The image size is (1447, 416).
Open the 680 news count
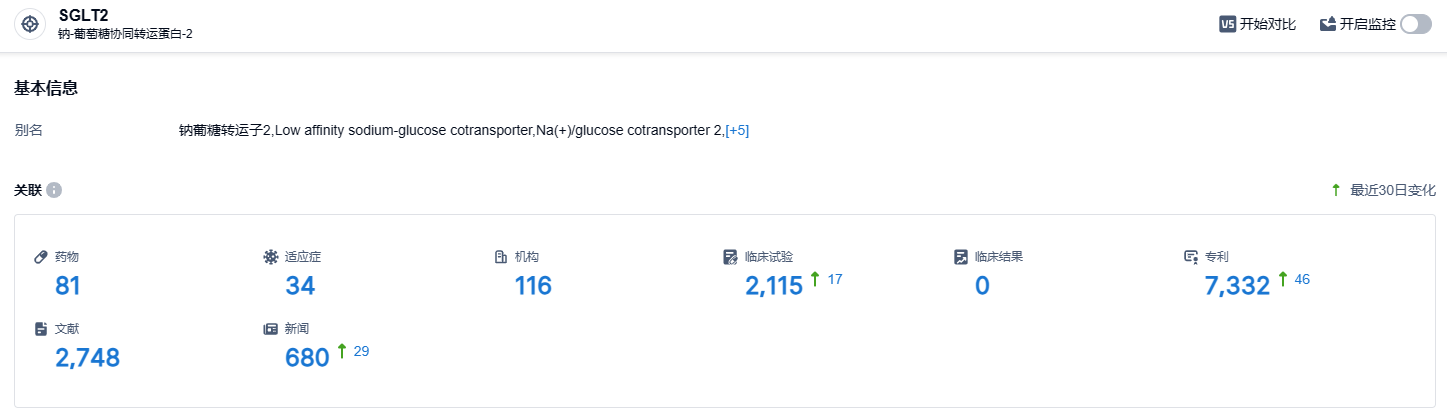pos(307,357)
